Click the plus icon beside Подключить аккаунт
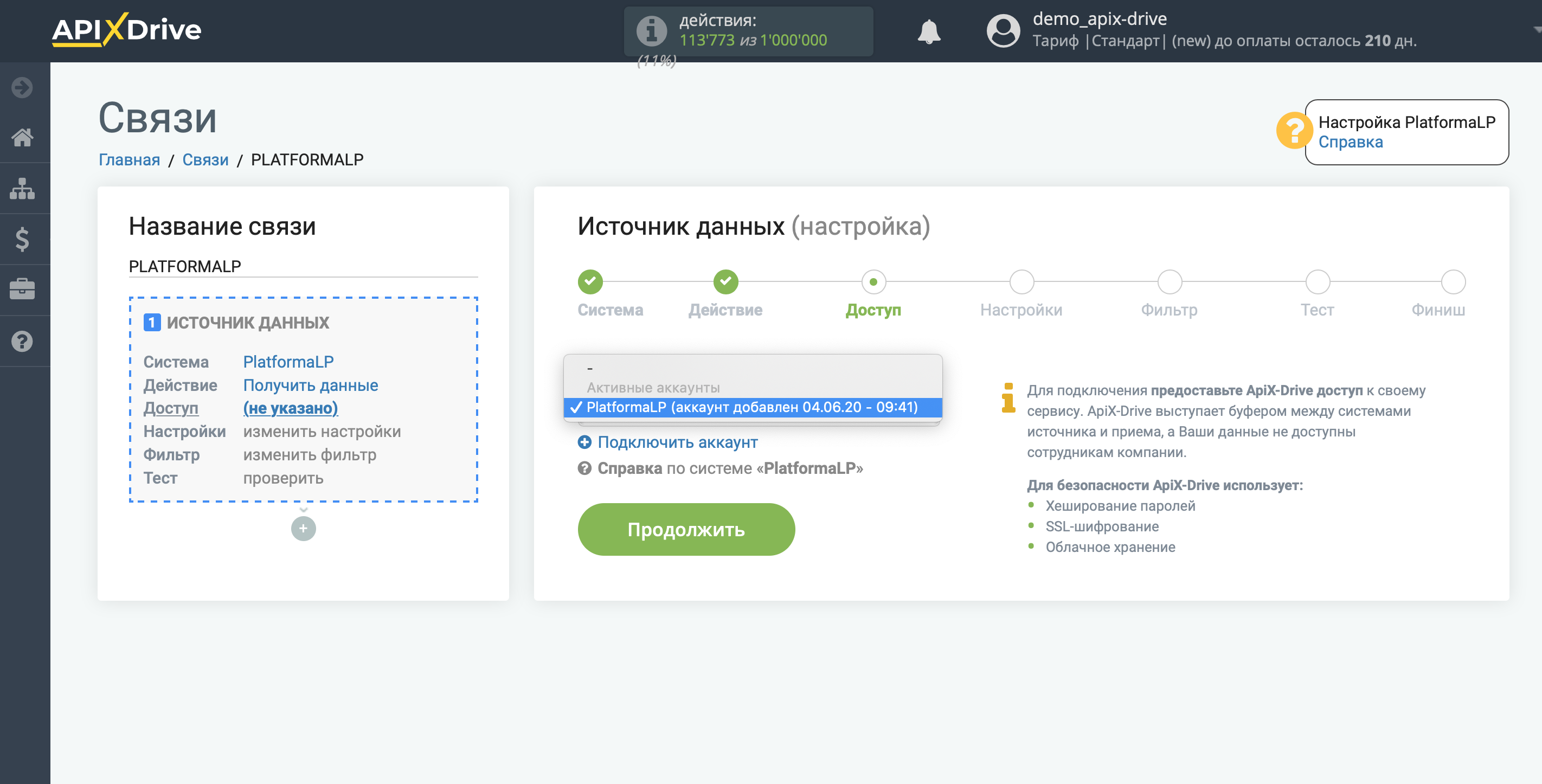1542x784 pixels. [584, 442]
